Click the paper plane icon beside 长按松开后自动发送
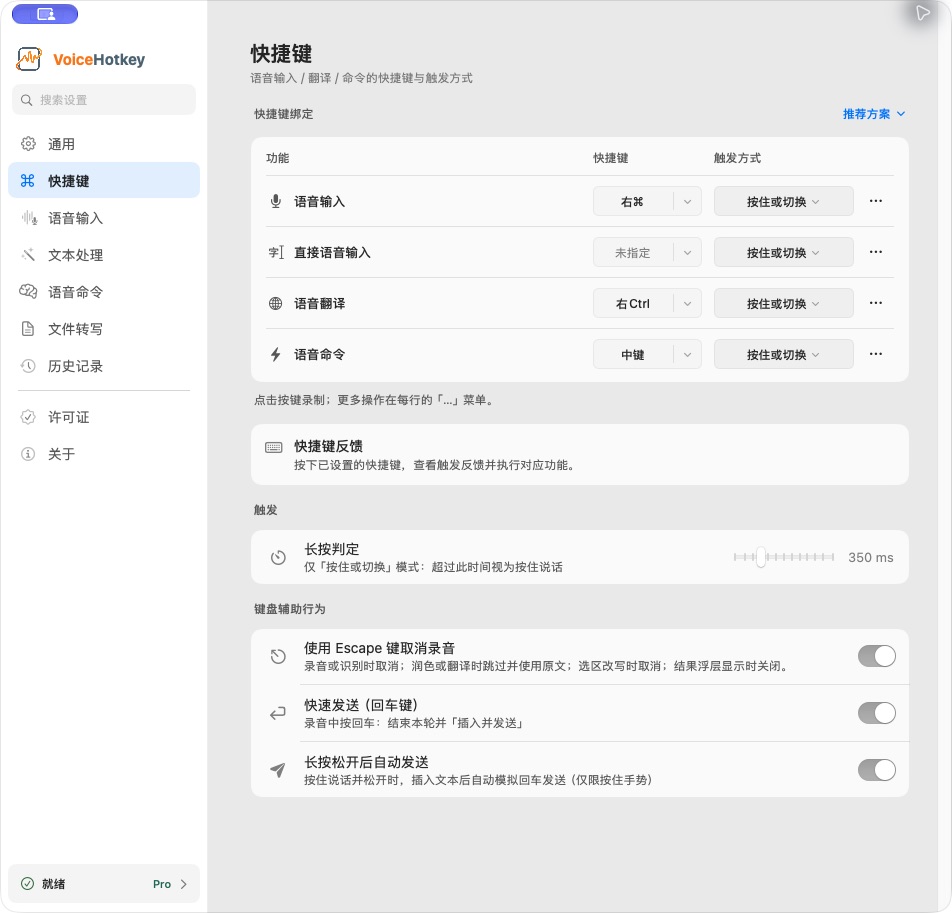Image resolution: width=952 pixels, height=913 pixels. (277, 770)
